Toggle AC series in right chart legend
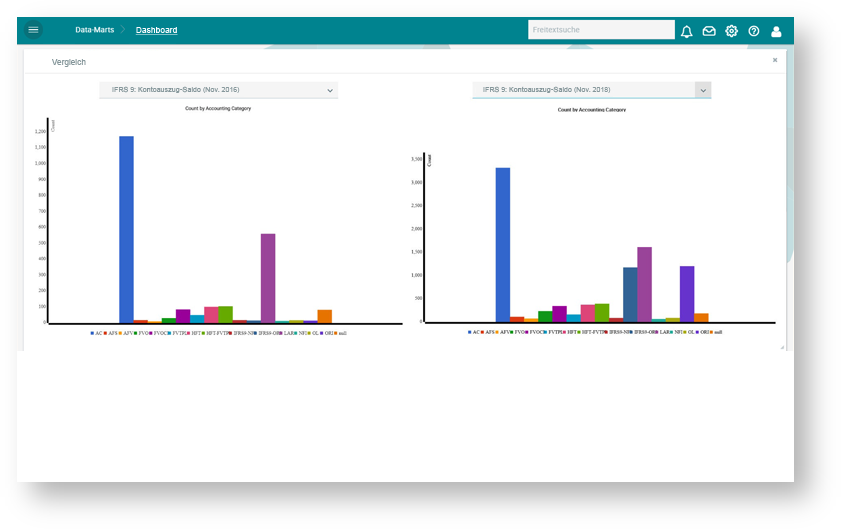 [473, 332]
